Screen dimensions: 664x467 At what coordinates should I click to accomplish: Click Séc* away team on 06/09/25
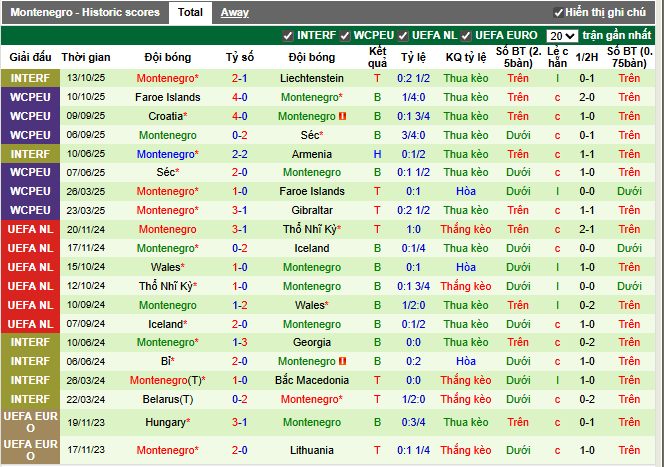point(312,135)
